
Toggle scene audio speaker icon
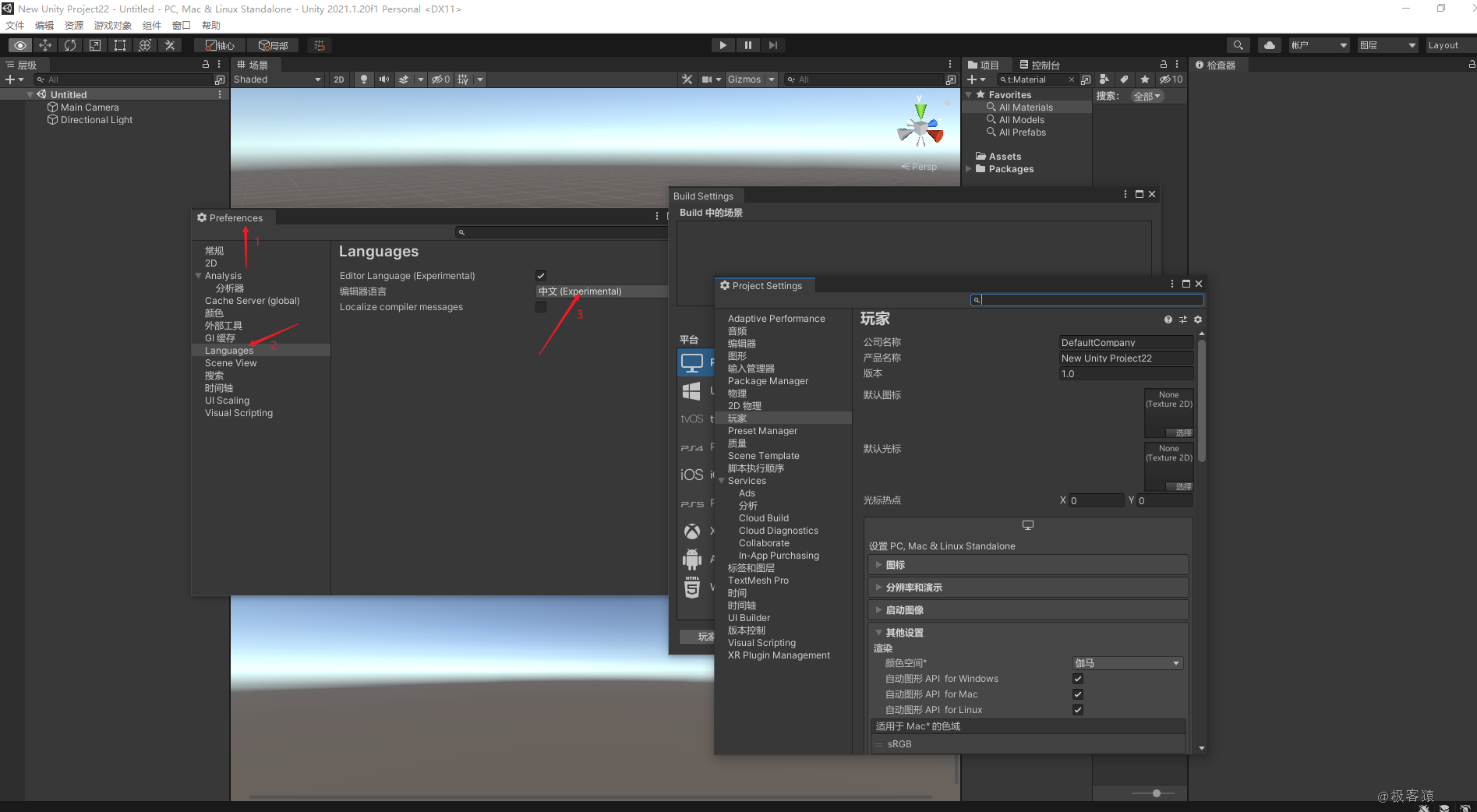click(x=383, y=79)
